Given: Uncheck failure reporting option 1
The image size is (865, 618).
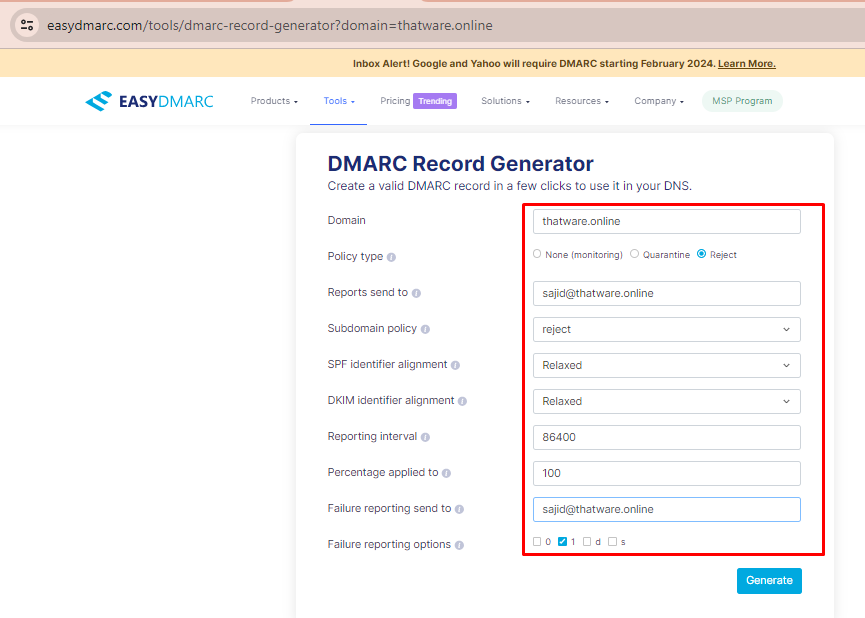Looking at the screenshot, I should point(562,541).
